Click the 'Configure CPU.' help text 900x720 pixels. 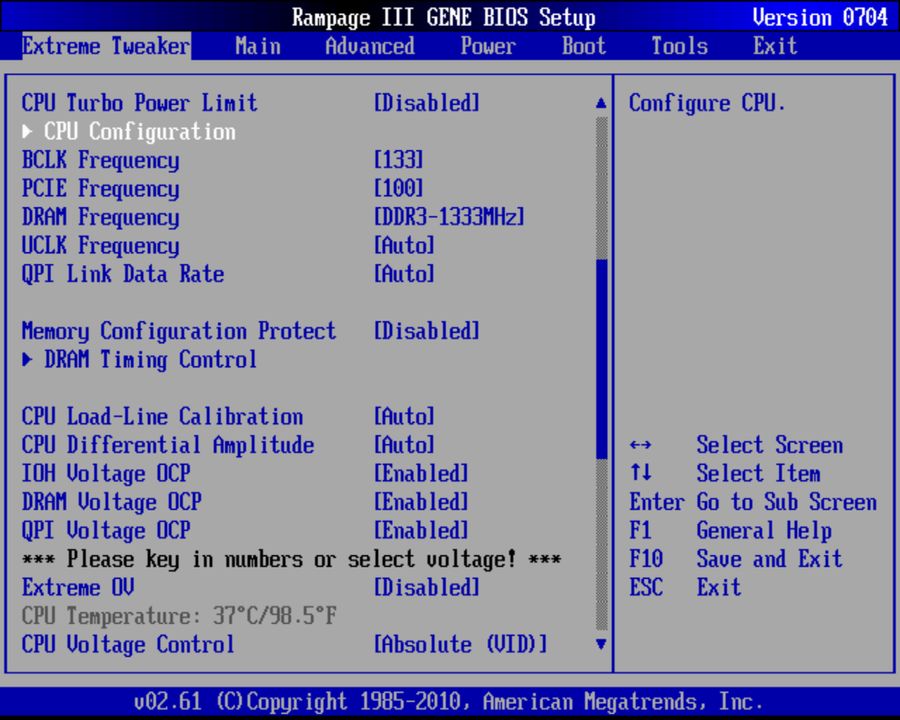(707, 103)
